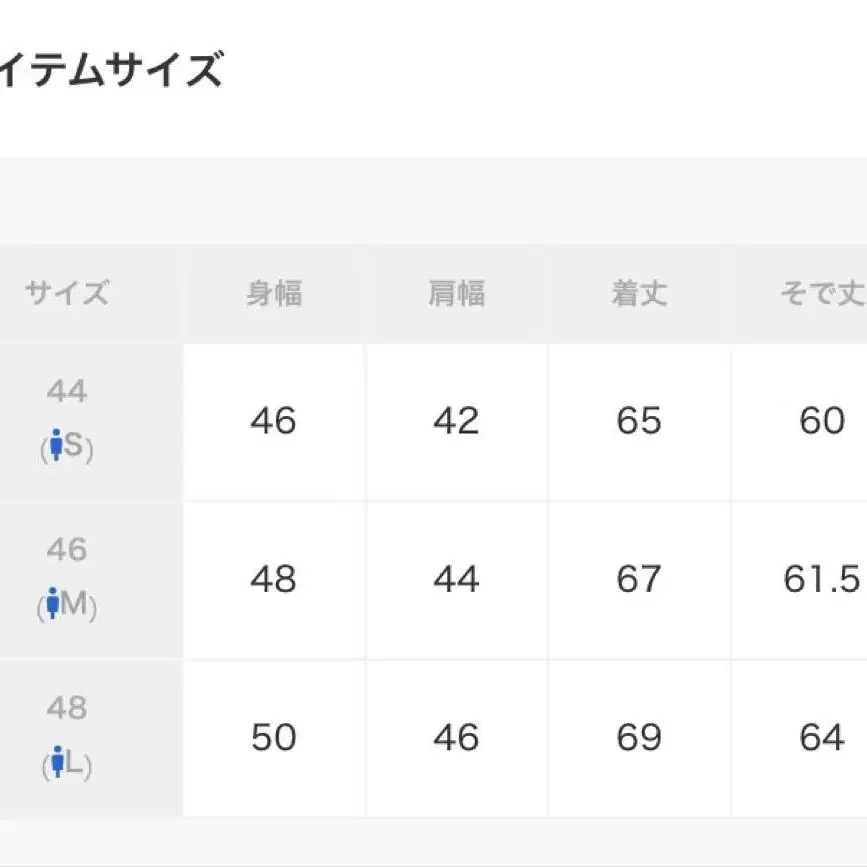This screenshot has height=867, width=867.
Task: Click the 身幅 value 46 for size 44
Action: click(x=274, y=421)
